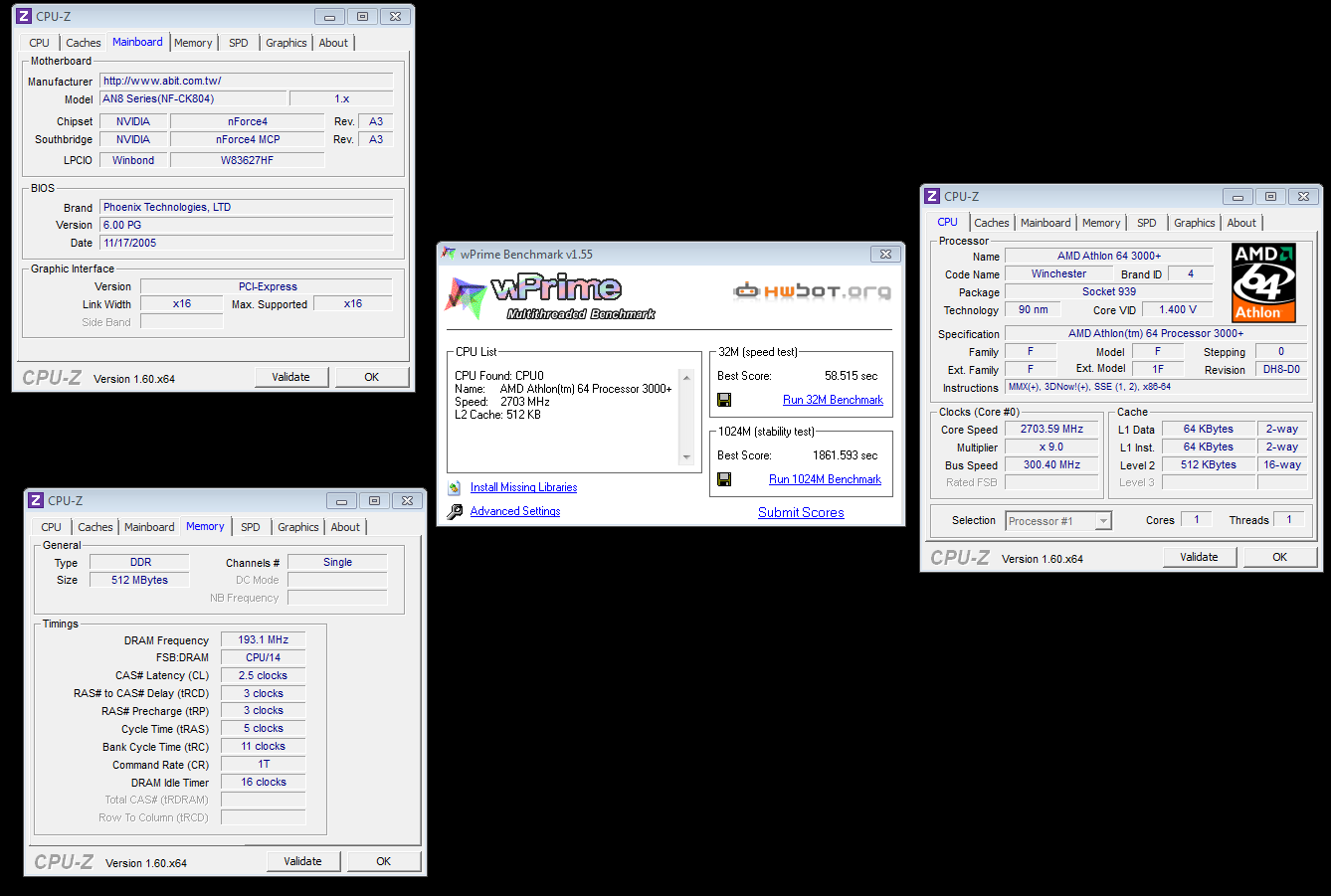
Task: Switch to the CPU tab in the Mainboard window
Action: [x=40, y=43]
